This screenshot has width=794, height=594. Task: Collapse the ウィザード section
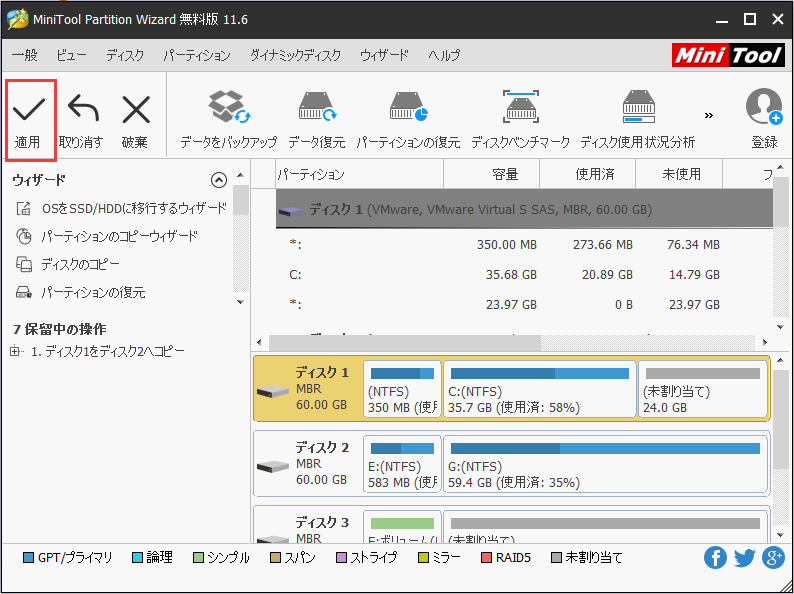pos(219,180)
